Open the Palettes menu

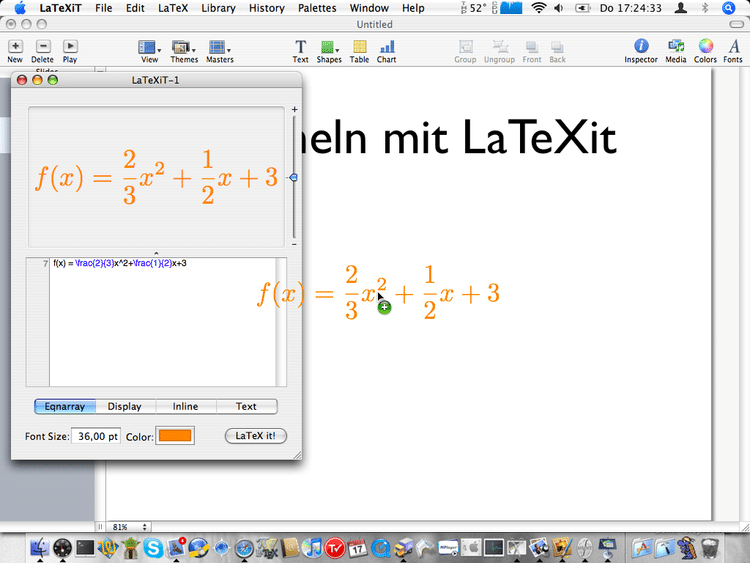click(x=317, y=8)
